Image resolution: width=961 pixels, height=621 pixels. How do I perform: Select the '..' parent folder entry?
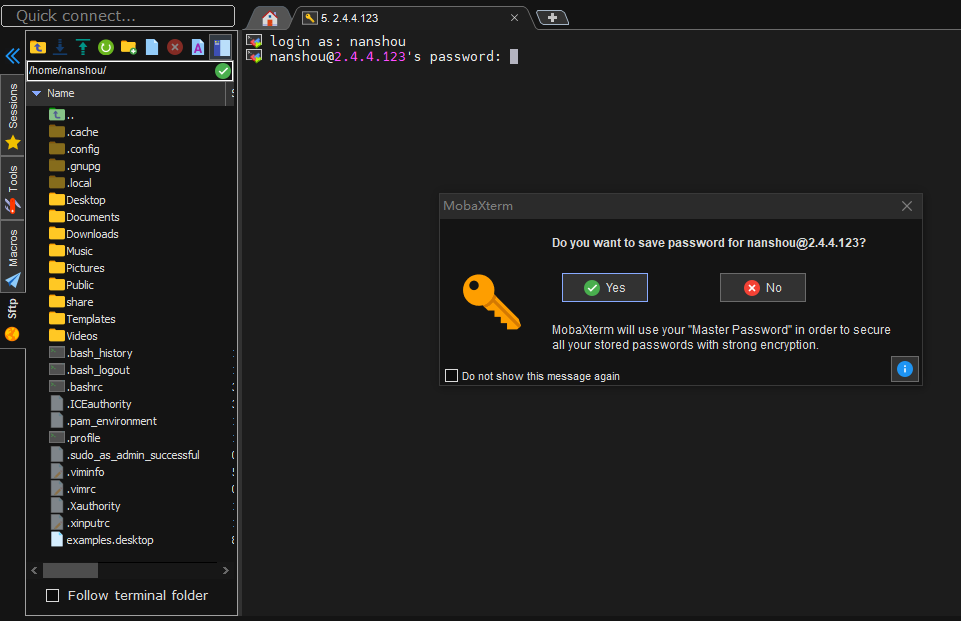(x=62, y=115)
